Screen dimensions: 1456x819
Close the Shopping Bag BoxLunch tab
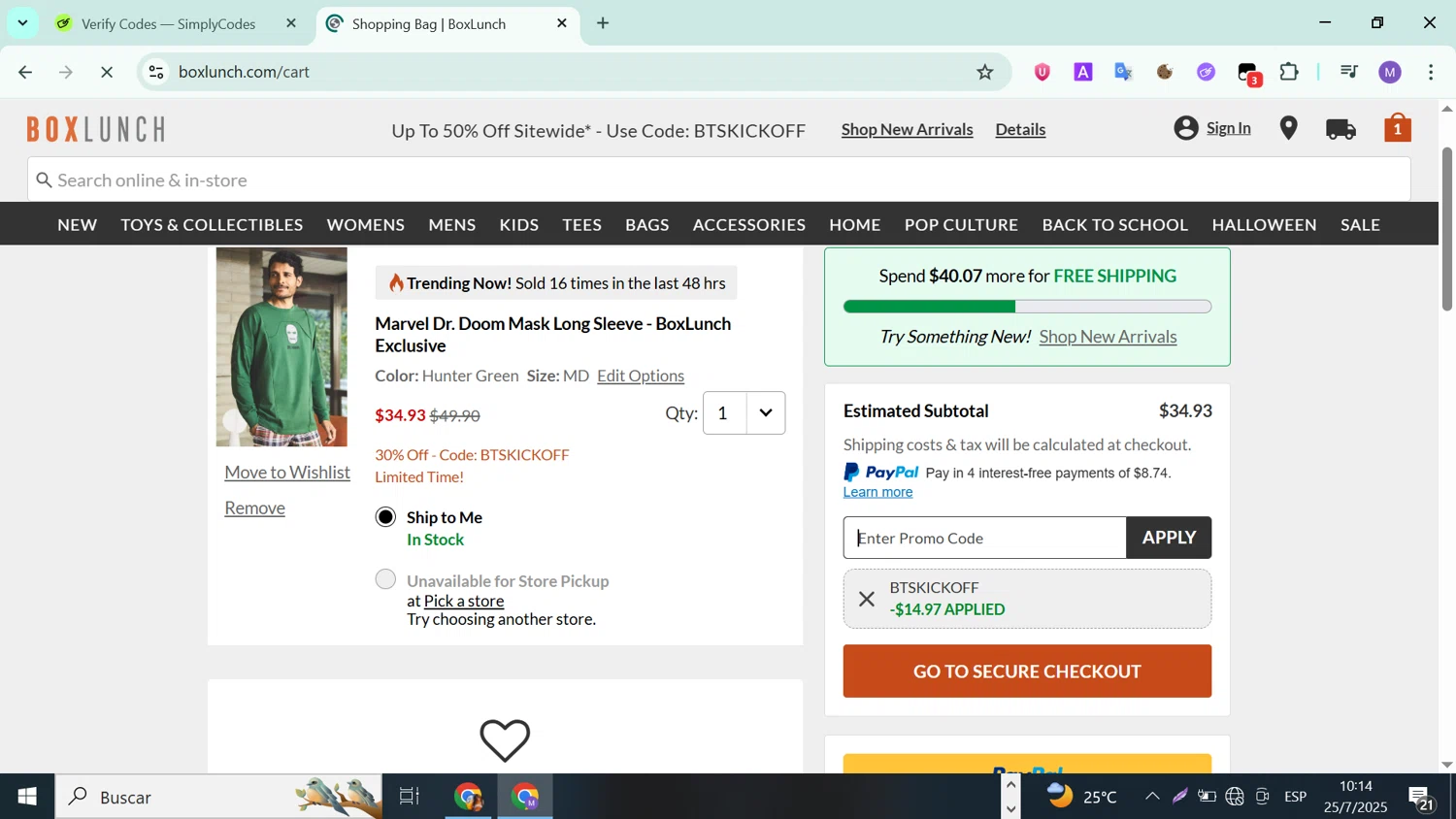[561, 23]
